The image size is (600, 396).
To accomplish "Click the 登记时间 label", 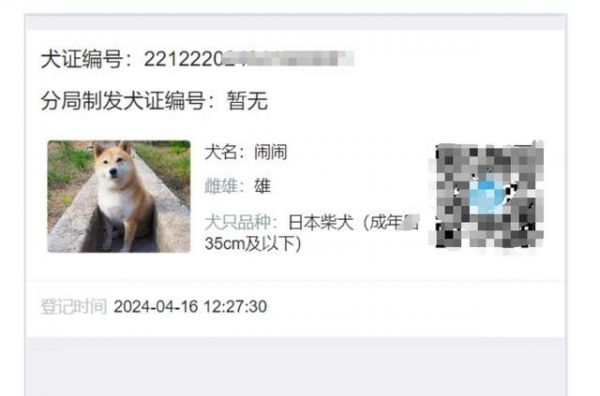I will 73,306.
